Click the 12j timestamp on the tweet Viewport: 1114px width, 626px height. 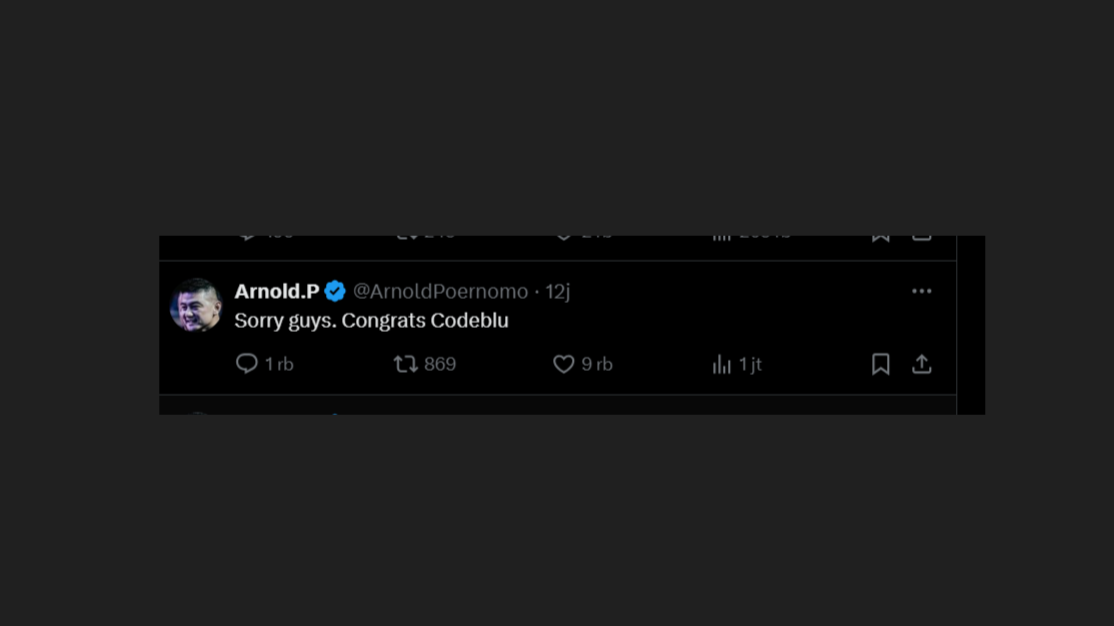tap(558, 291)
